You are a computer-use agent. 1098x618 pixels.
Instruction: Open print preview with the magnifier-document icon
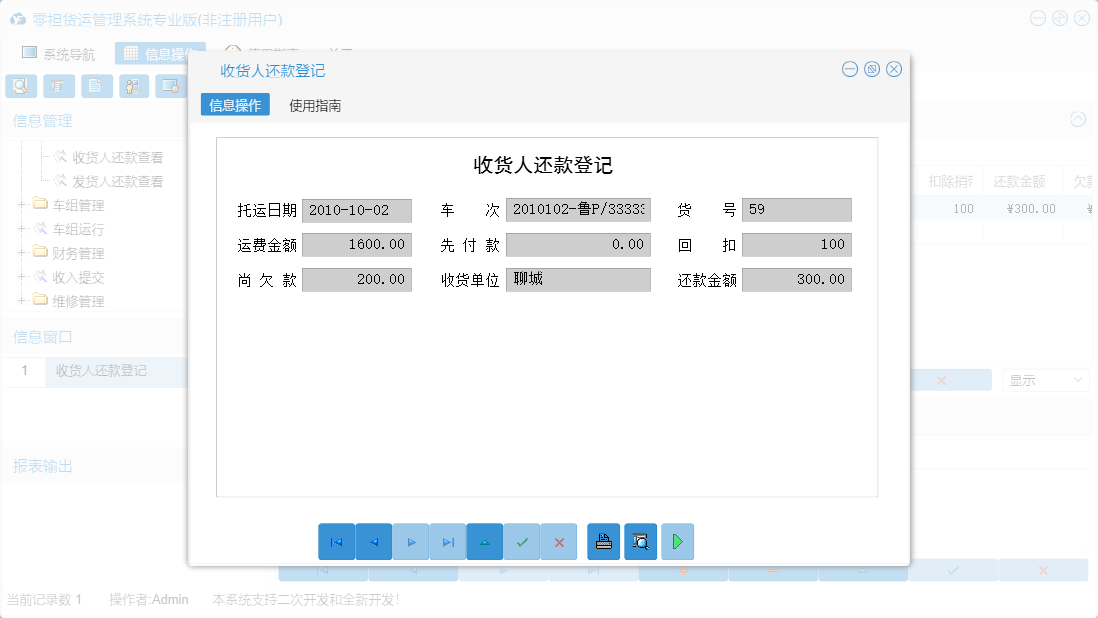(641, 541)
